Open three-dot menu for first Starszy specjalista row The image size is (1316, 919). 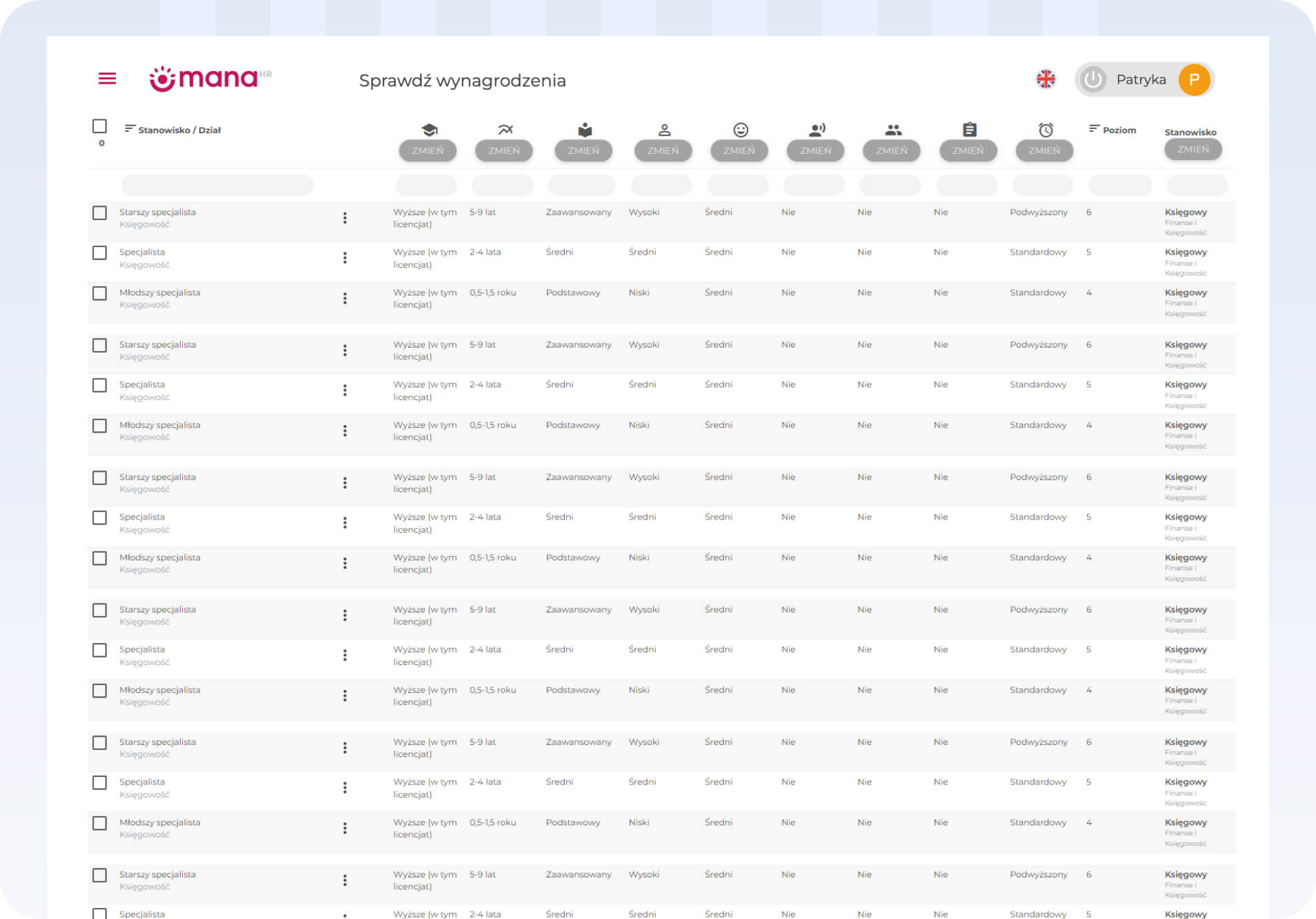tap(345, 218)
